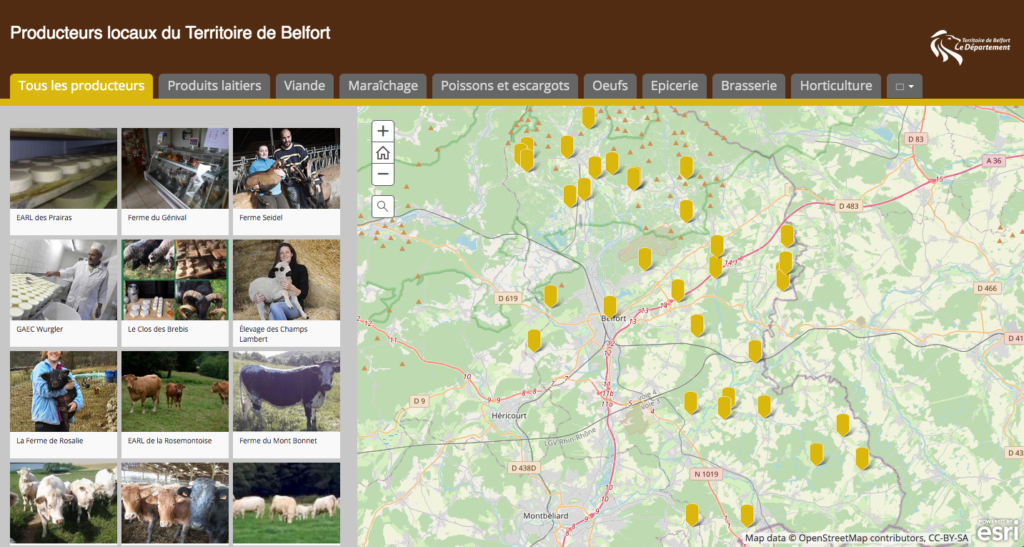Show the Poissons et escargots tab
Image resolution: width=1024 pixels, height=547 pixels.
coord(505,86)
